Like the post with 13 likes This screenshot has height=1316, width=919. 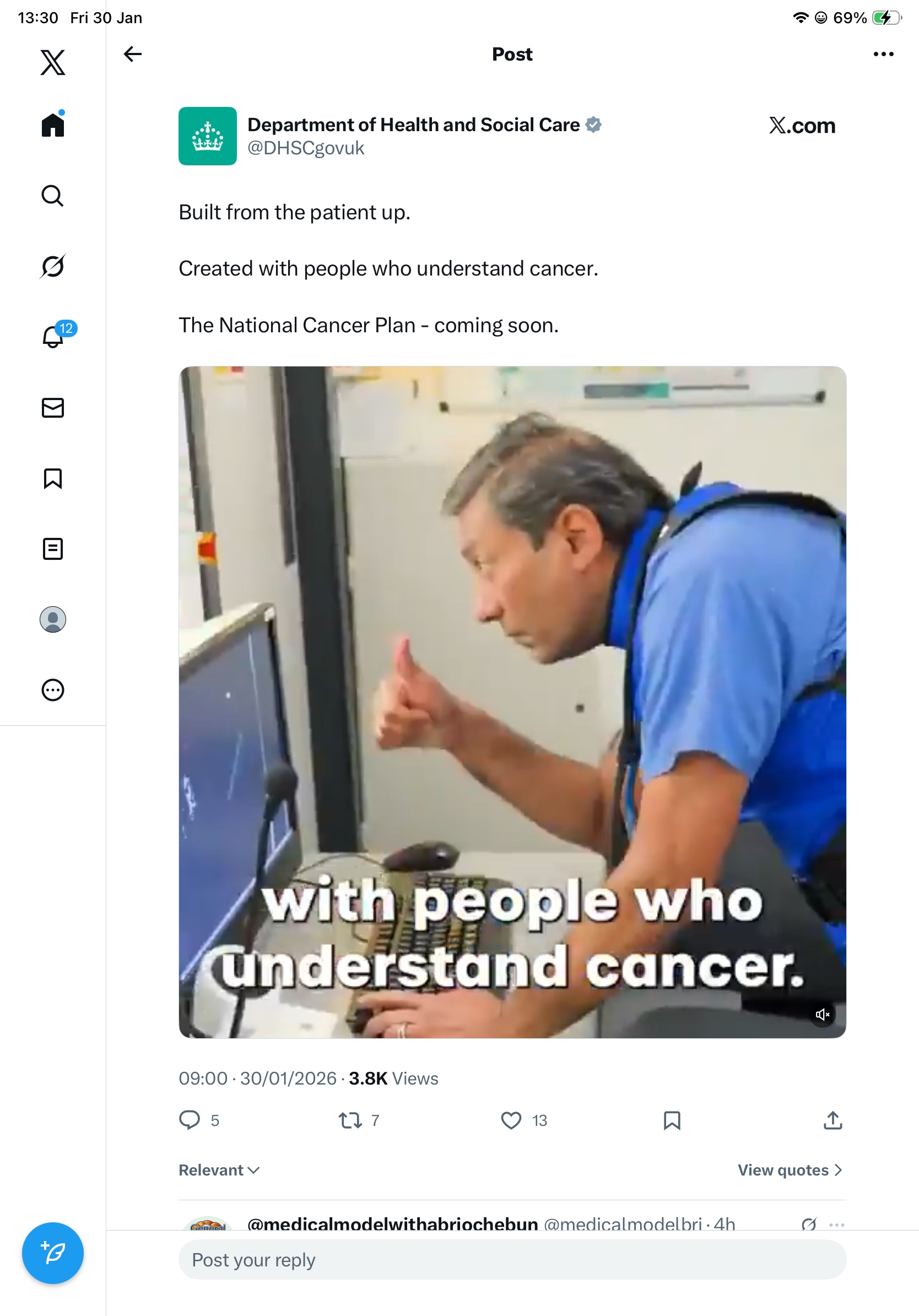523,1119
